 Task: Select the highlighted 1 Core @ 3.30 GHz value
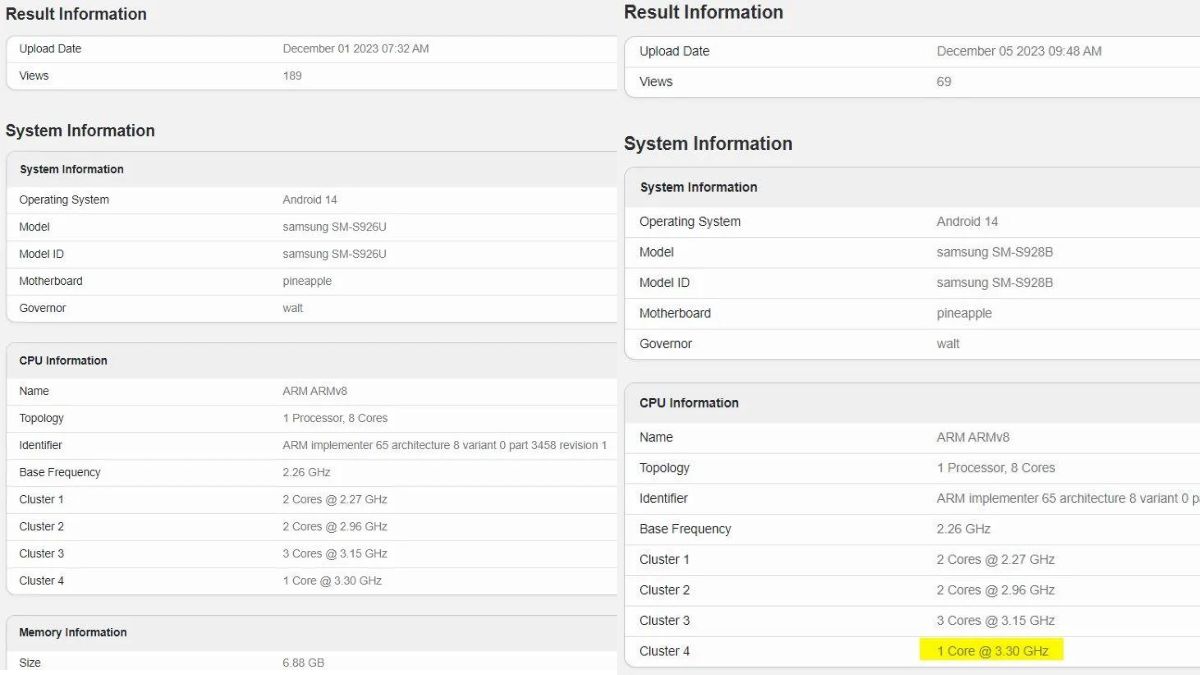(993, 651)
